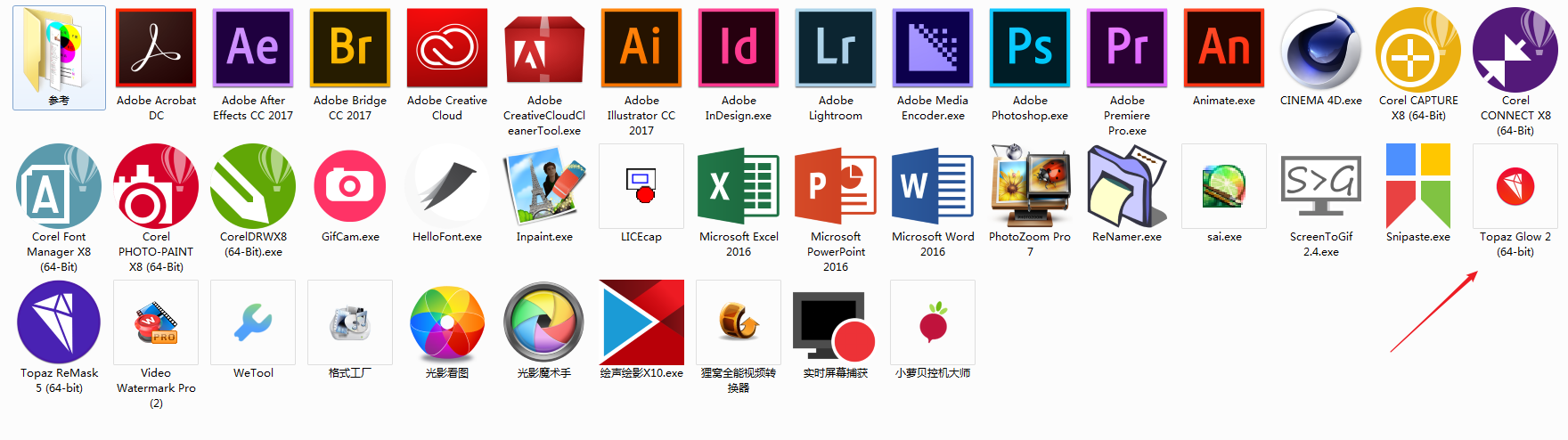Viewport: 1568px width, 440px height.
Task: Click the GifCam.exe camera icon
Action: (x=350, y=186)
